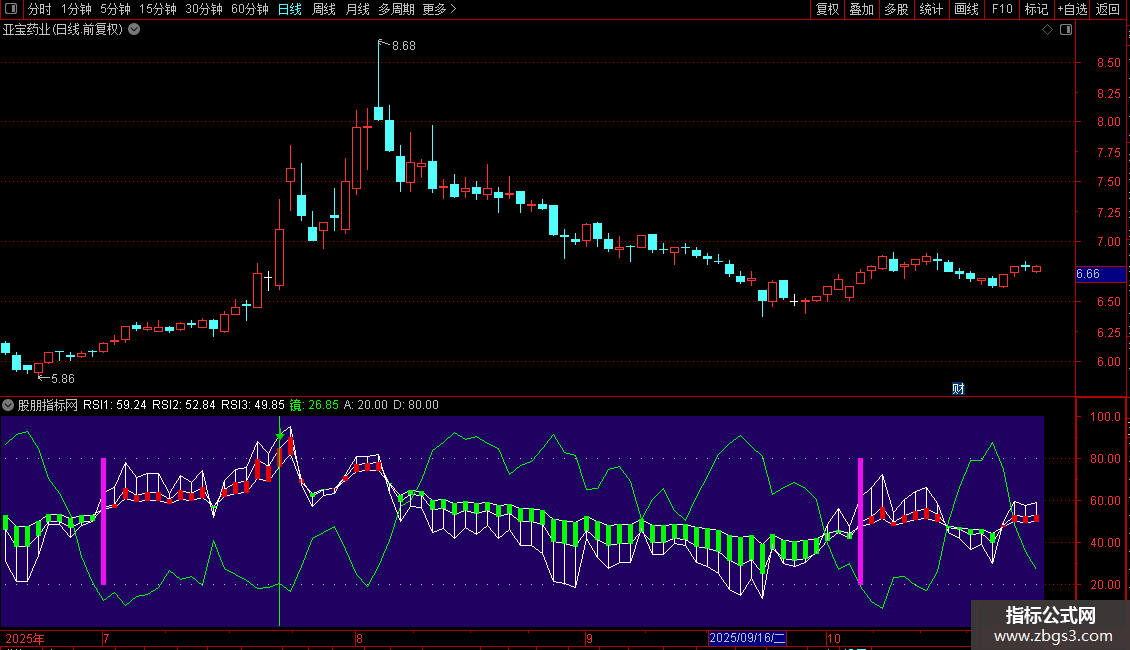Switch to the 分时 intraday view
Screen dimensions: 1130x650
coord(40,9)
